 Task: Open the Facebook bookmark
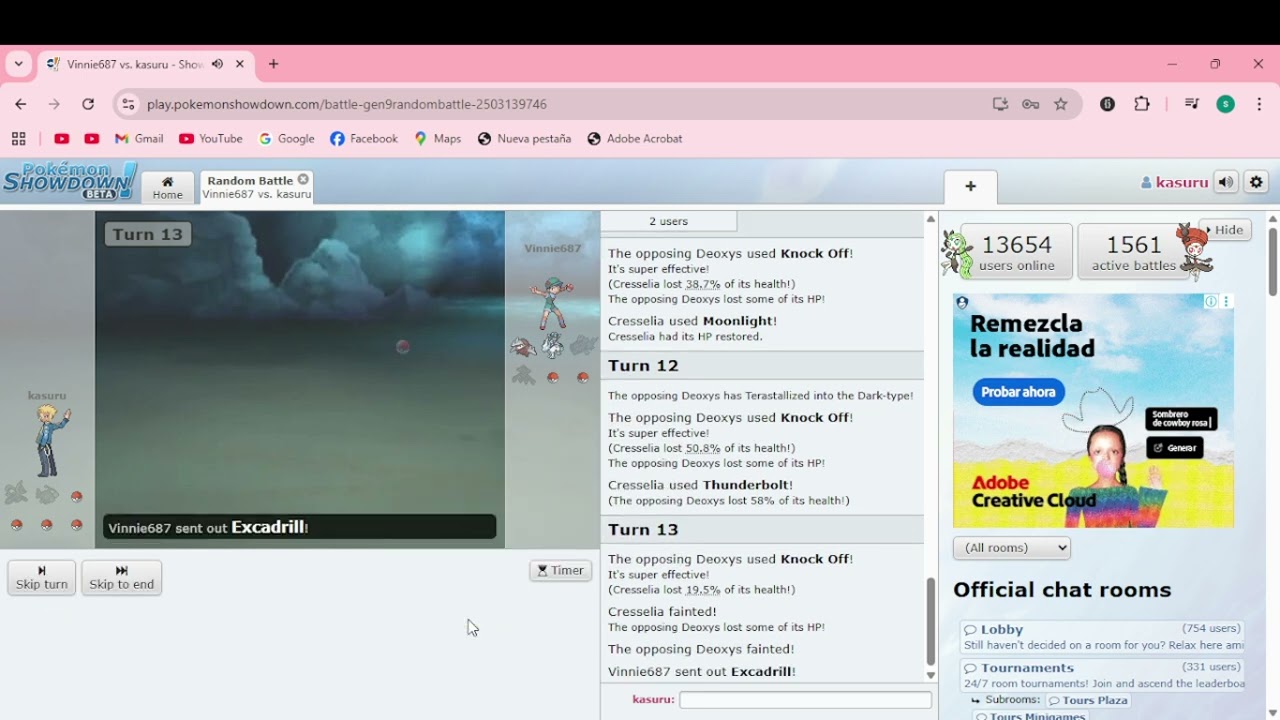click(x=364, y=139)
